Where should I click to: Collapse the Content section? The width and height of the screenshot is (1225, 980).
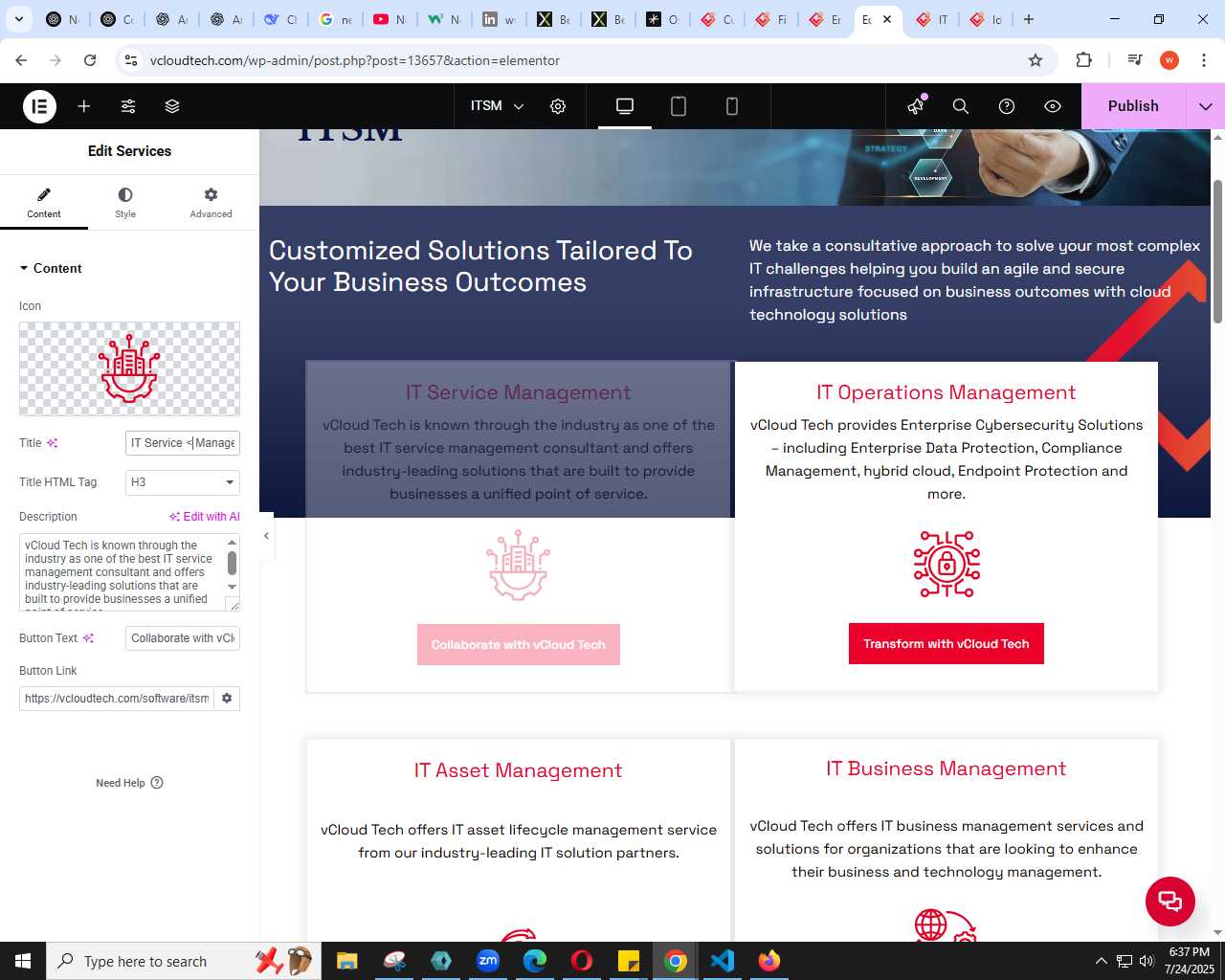tap(51, 268)
